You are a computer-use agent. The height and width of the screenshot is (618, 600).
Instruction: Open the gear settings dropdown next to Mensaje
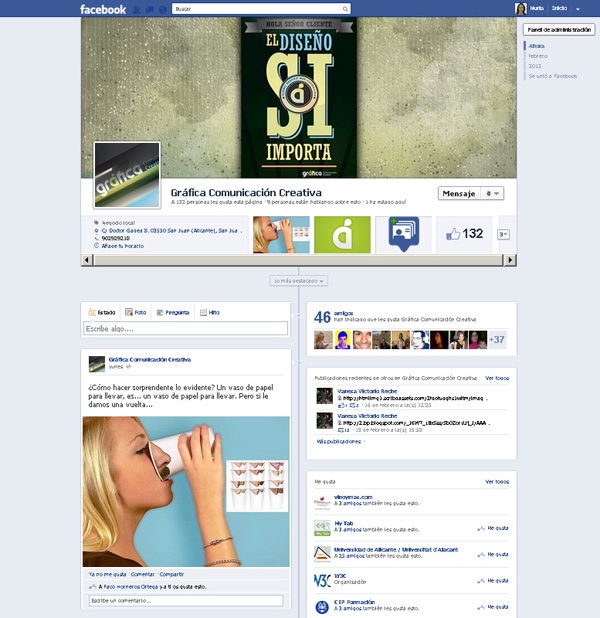[492, 193]
